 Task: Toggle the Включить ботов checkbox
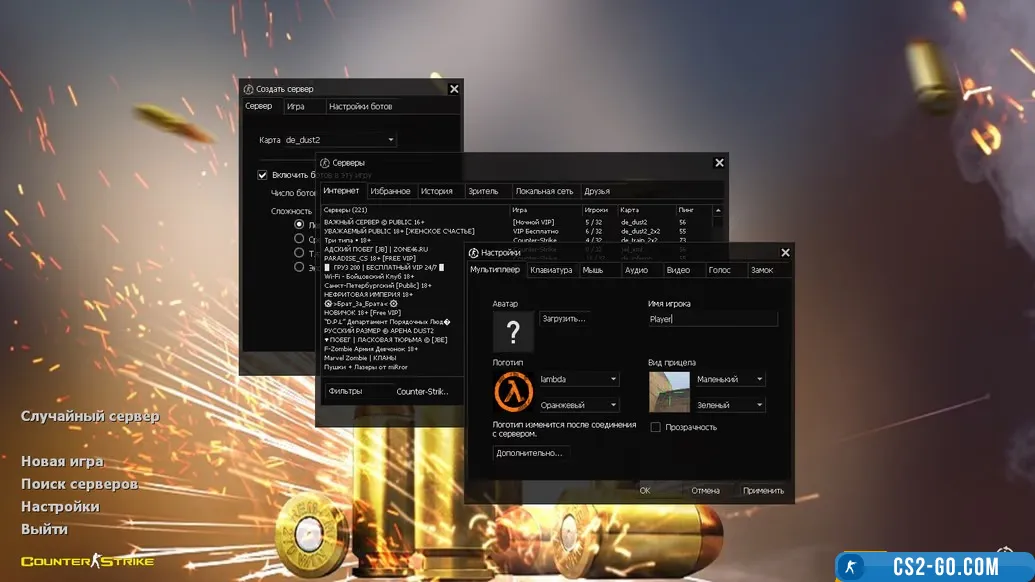pos(263,175)
